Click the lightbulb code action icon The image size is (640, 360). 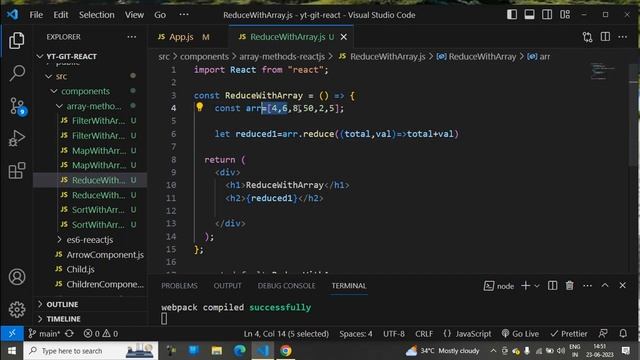tap(199, 107)
